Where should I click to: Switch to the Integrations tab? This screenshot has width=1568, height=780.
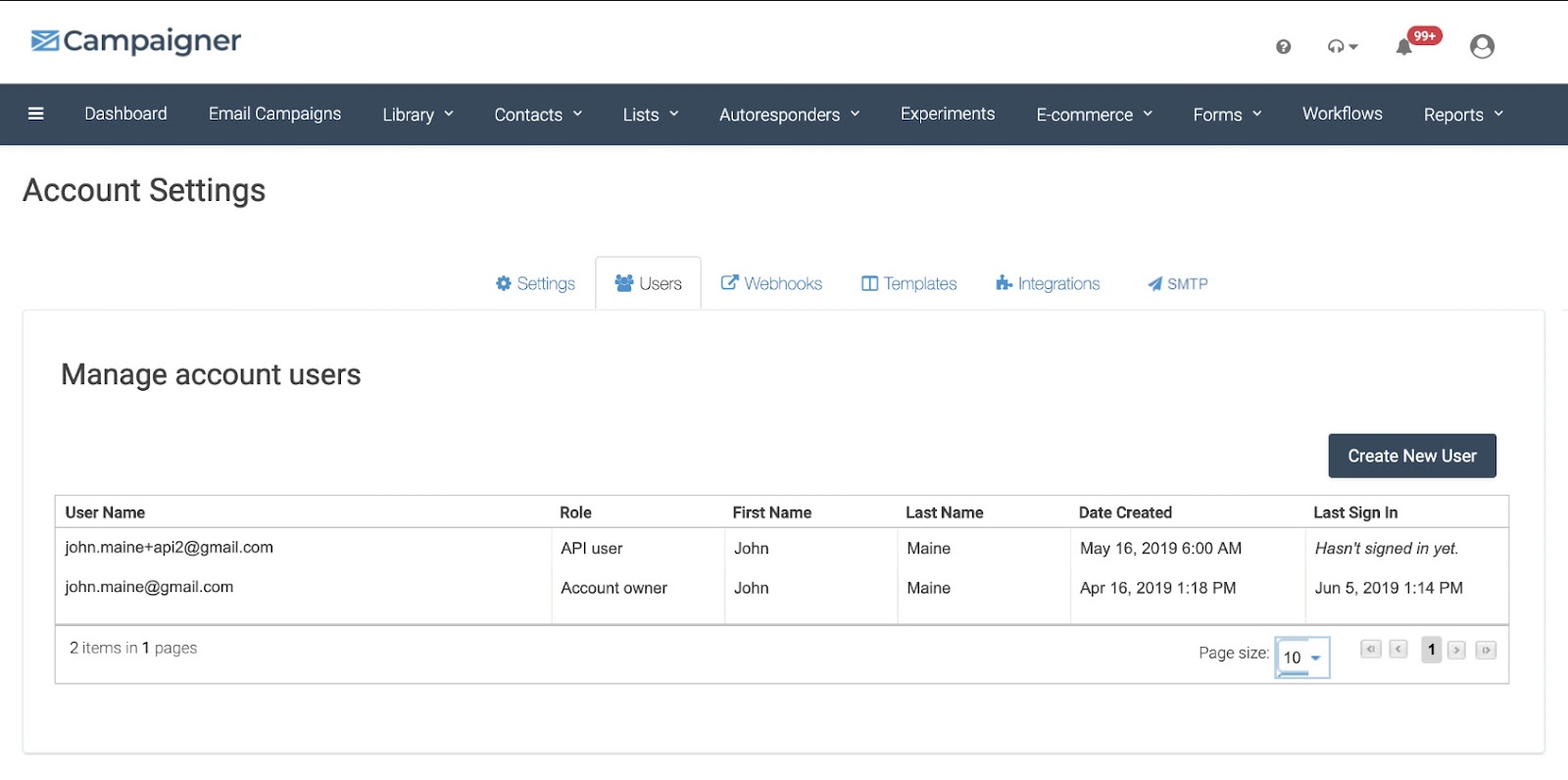click(x=1048, y=283)
